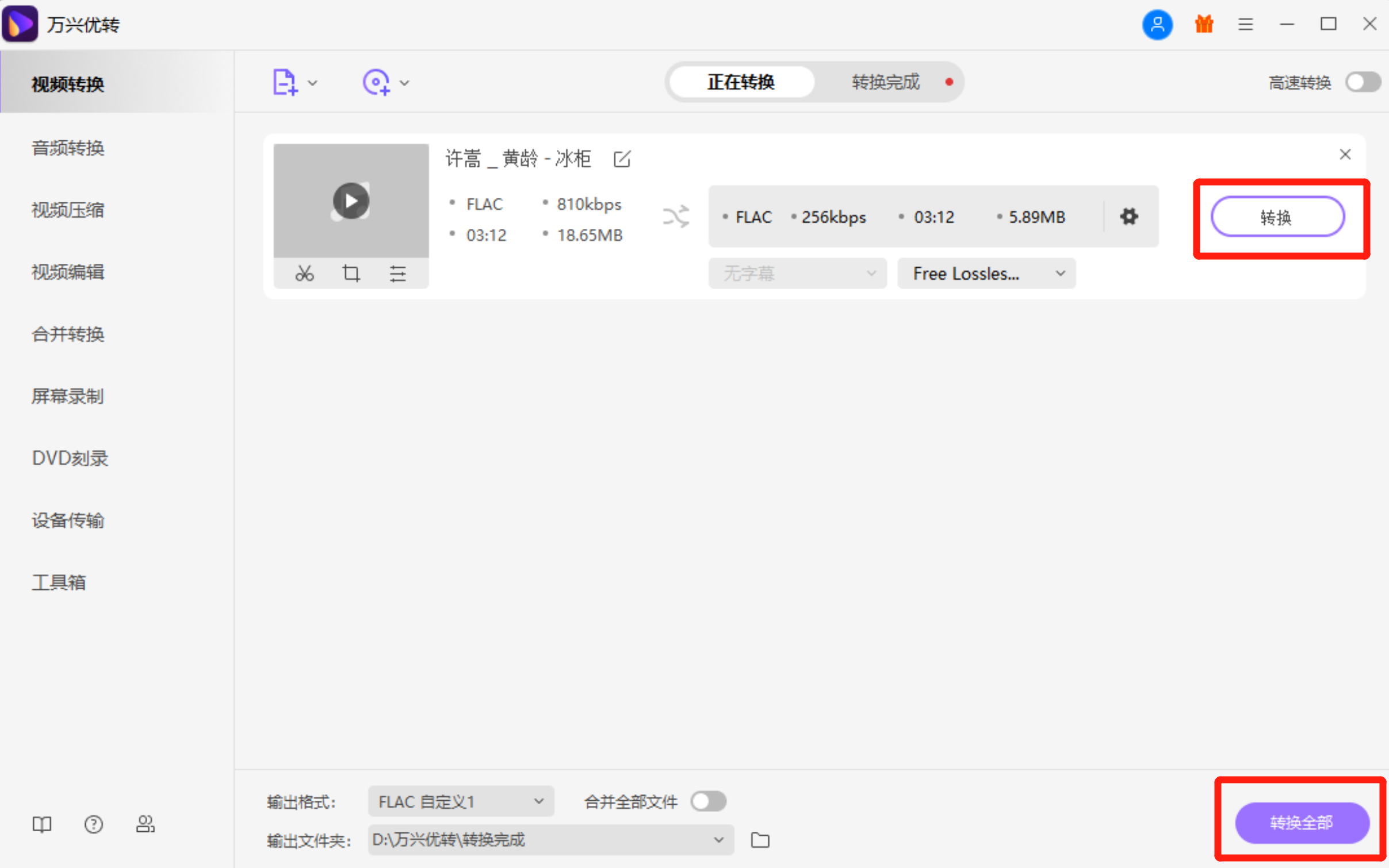
Task: Click the help question mark icon
Action: (x=93, y=824)
